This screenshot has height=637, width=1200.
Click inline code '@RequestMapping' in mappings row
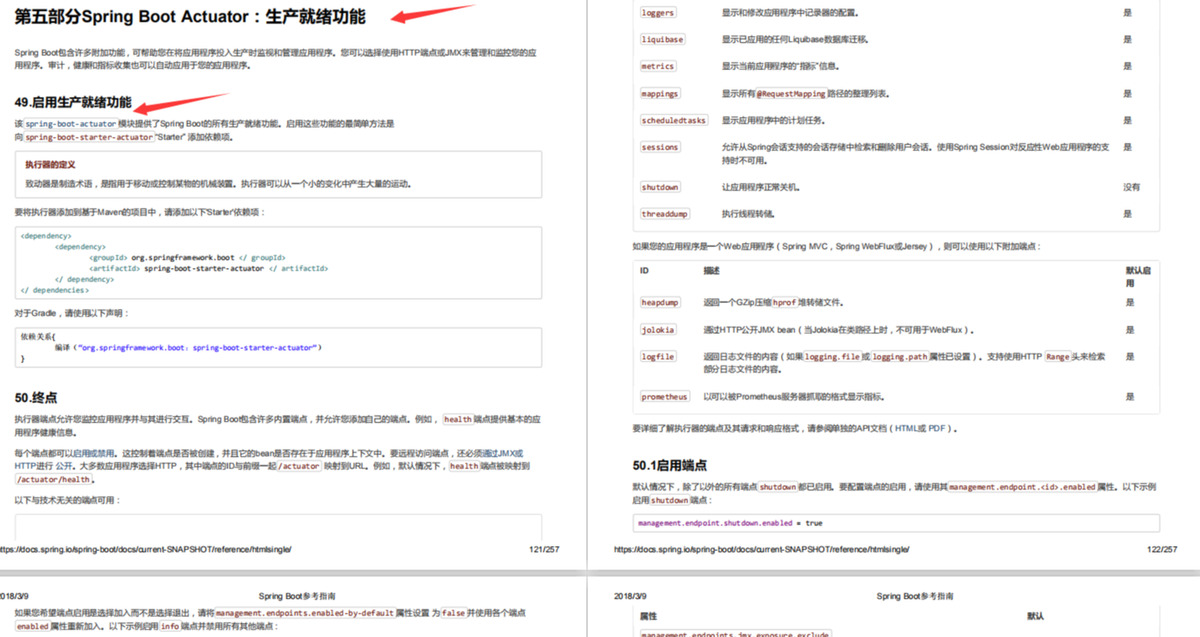[790, 93]
